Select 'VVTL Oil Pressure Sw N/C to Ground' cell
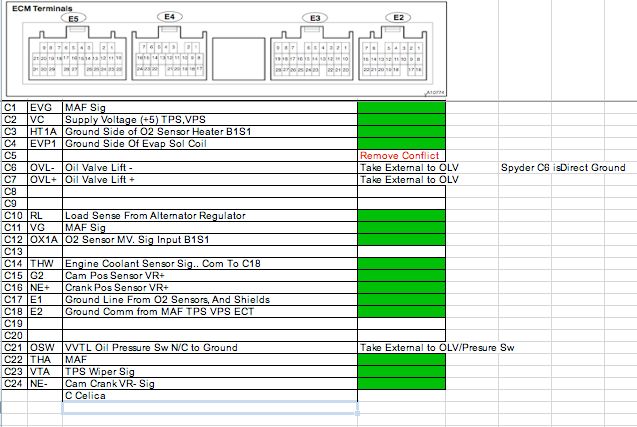This screenshot has width=637, height=427. tap(210, 347)
